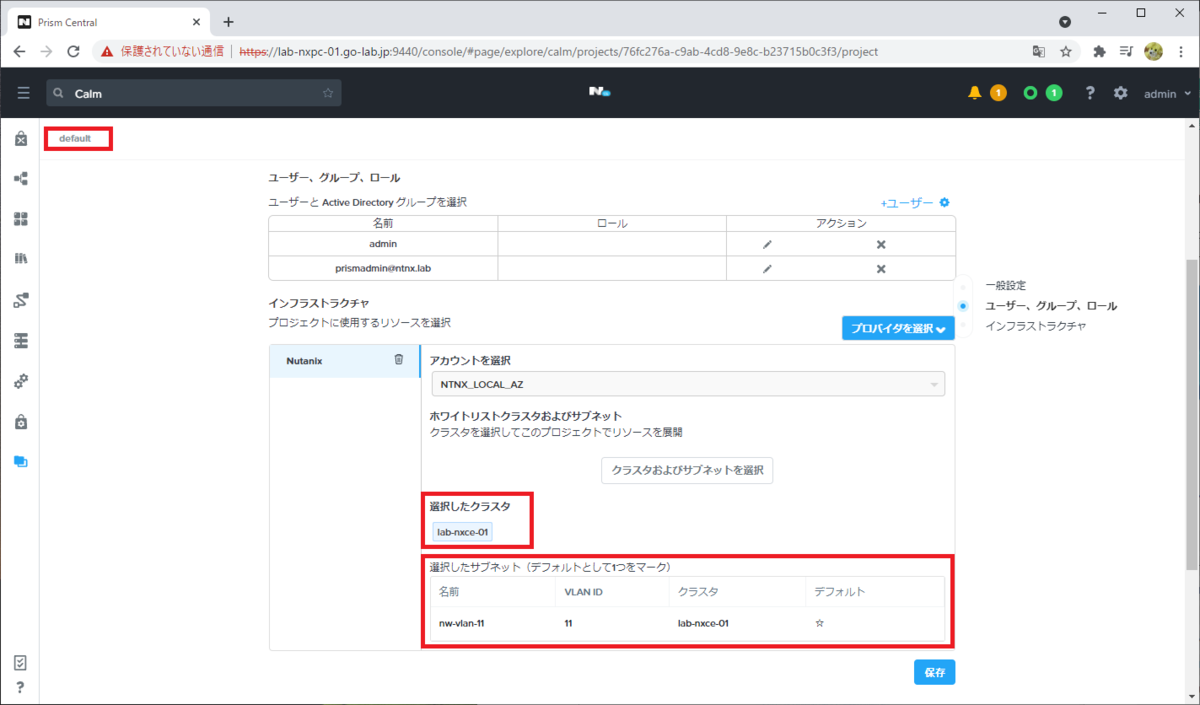
Task: Open the admin user menu dropdown
Action: tap(1167, 93)
